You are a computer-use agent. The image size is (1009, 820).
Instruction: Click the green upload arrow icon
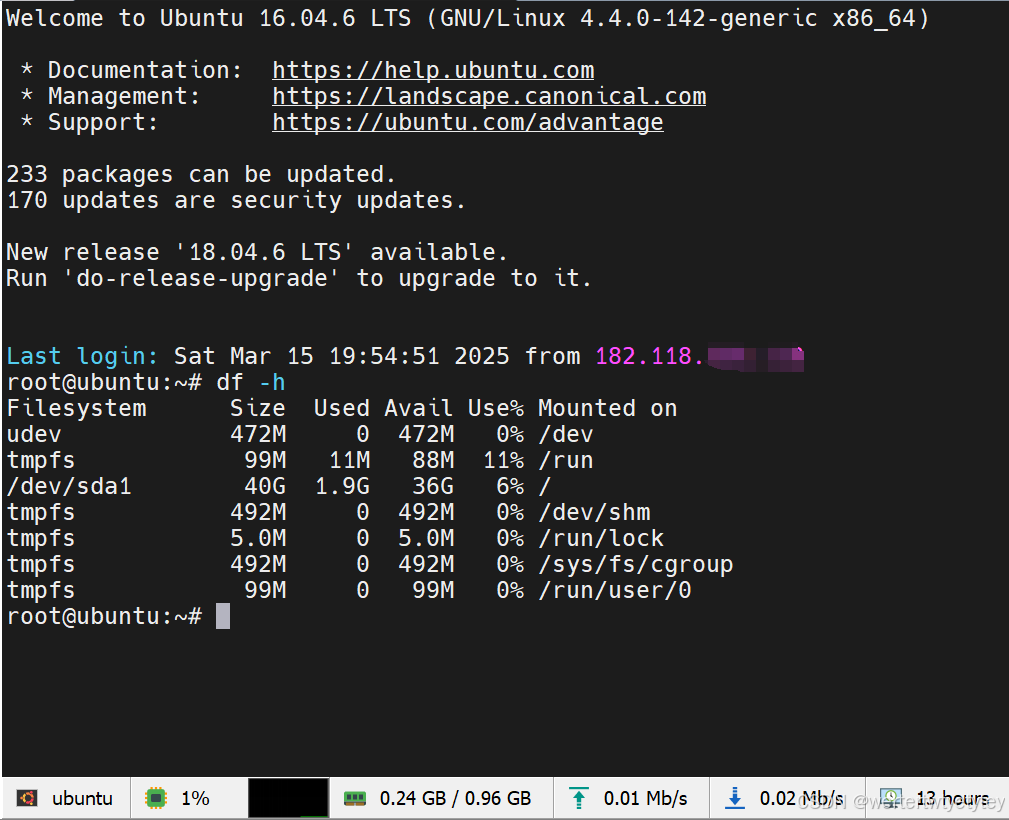tap(579, 798)
